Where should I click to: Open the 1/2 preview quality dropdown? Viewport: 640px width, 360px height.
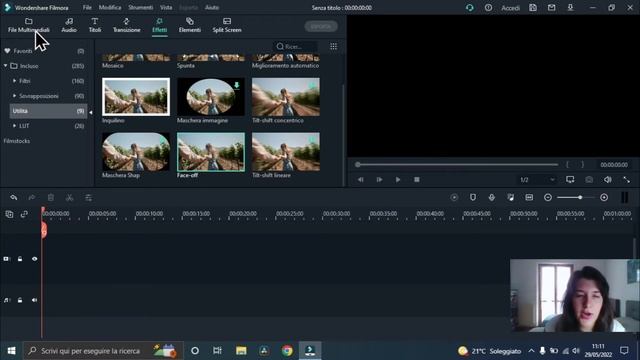pos(537,180)
